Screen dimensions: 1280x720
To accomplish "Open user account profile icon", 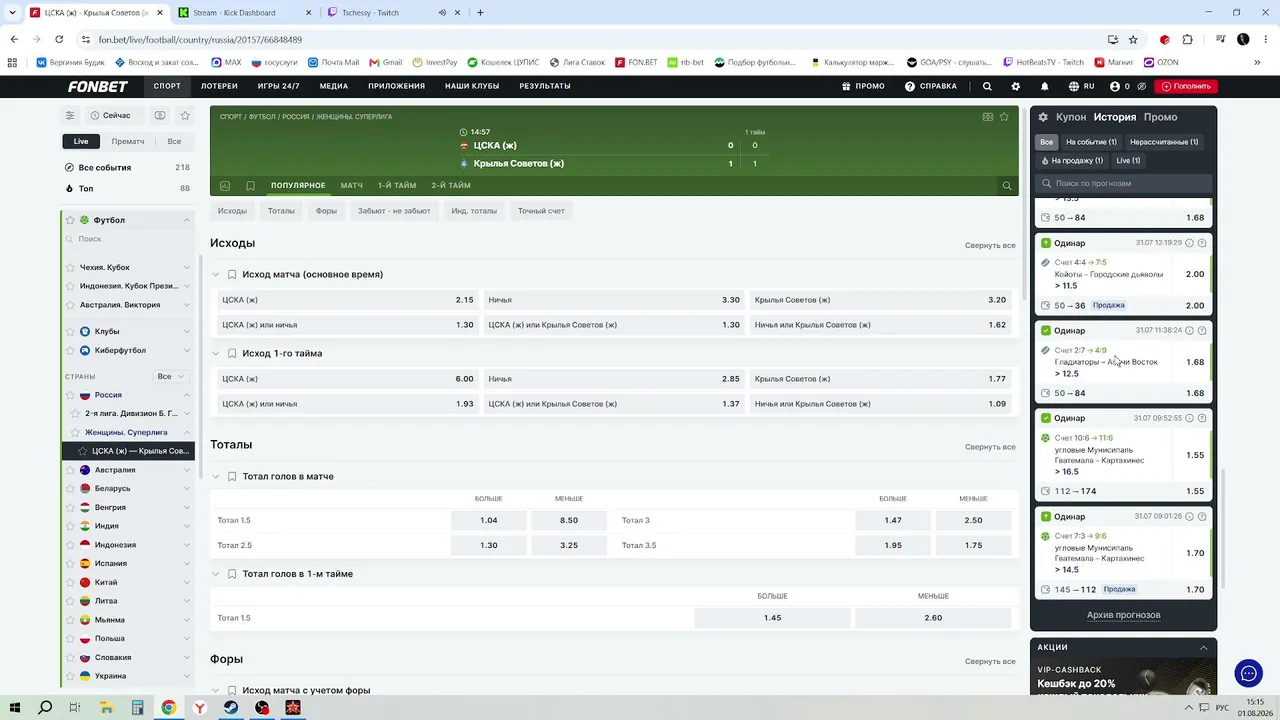I will pyautogui.click(x=1115, y=86).
